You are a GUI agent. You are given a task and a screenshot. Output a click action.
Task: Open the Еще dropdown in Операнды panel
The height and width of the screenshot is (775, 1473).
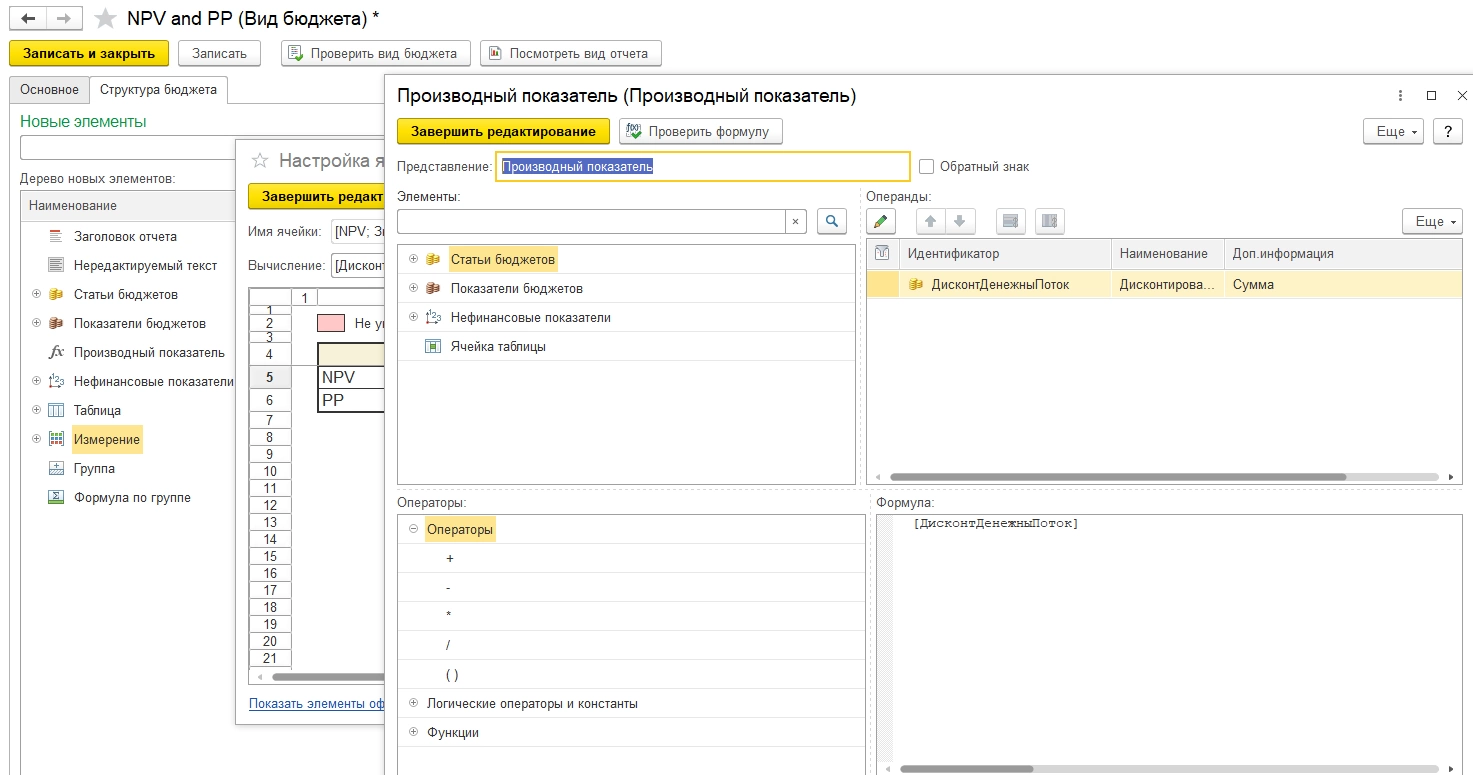click(x=1432, y=221)
